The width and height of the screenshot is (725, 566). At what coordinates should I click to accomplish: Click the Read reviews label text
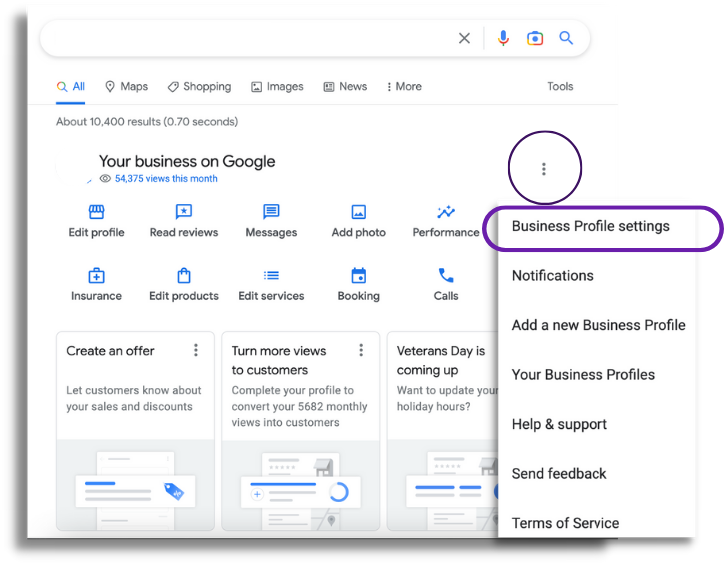(x=184, y=232)
